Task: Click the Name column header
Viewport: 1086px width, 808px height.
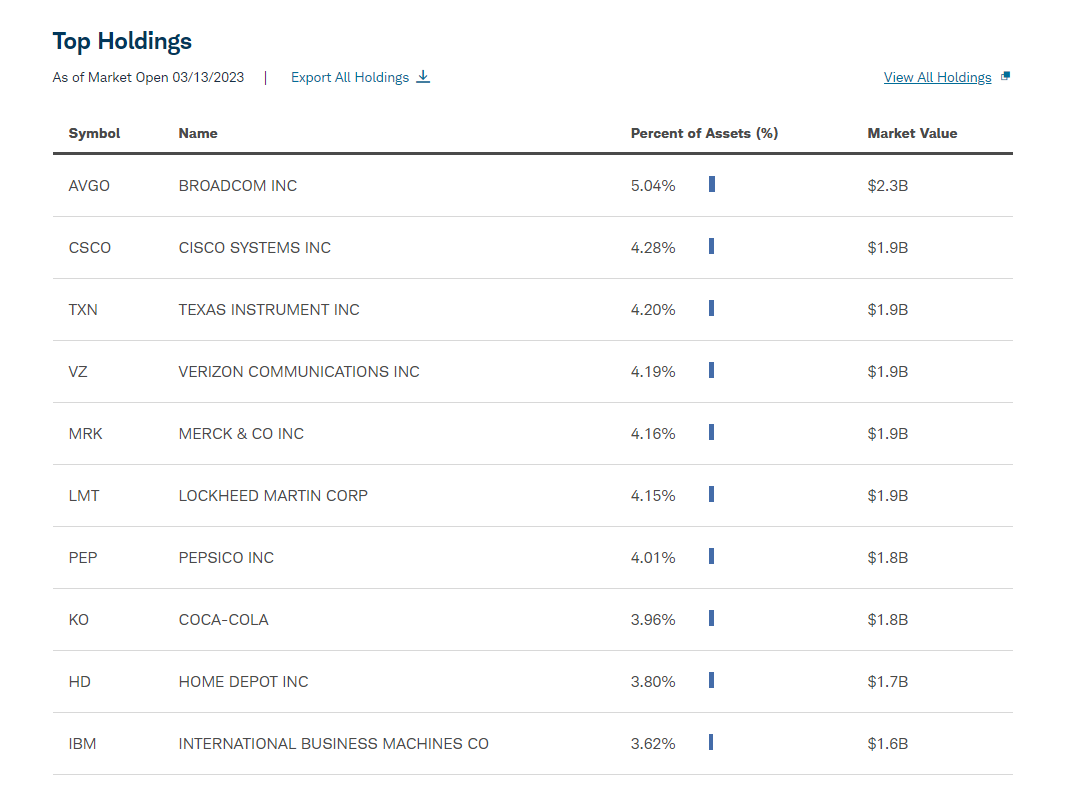Action: 198,133
